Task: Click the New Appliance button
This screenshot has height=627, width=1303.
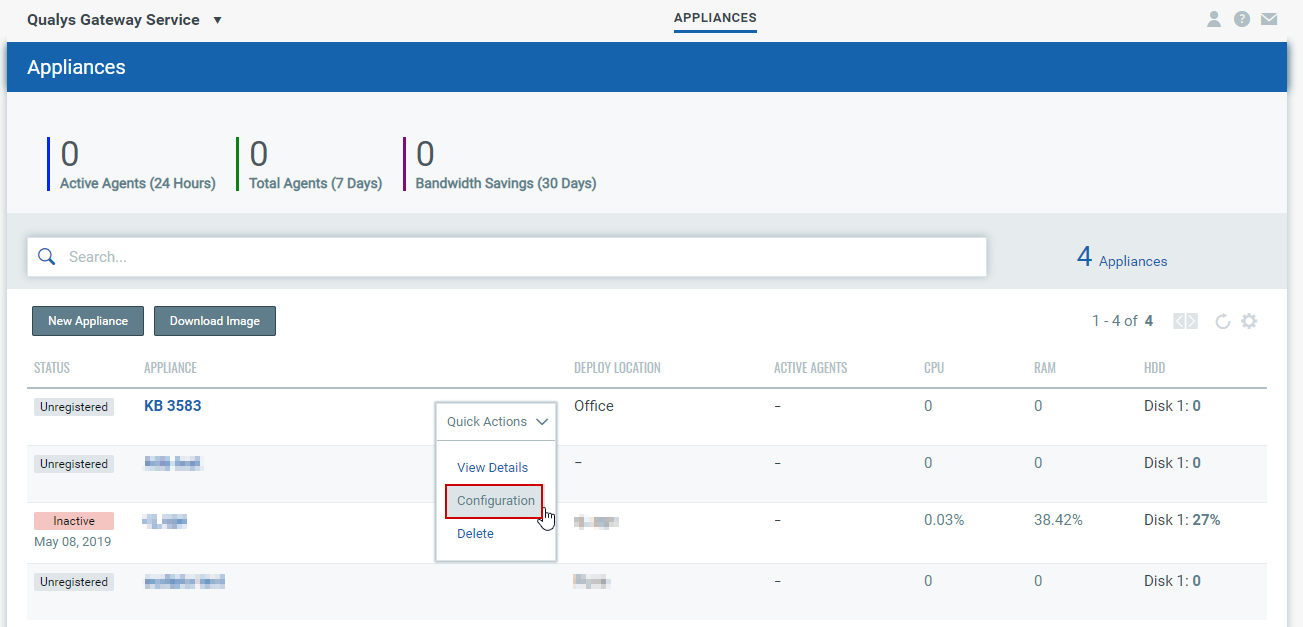Action: [x=87, y=320]
